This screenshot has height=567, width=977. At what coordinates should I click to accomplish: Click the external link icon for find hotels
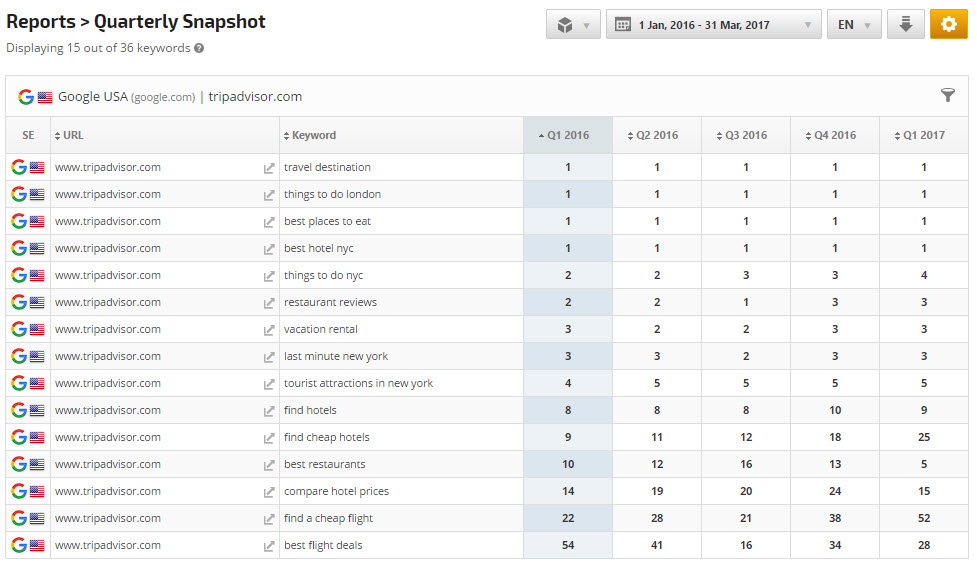268,411
